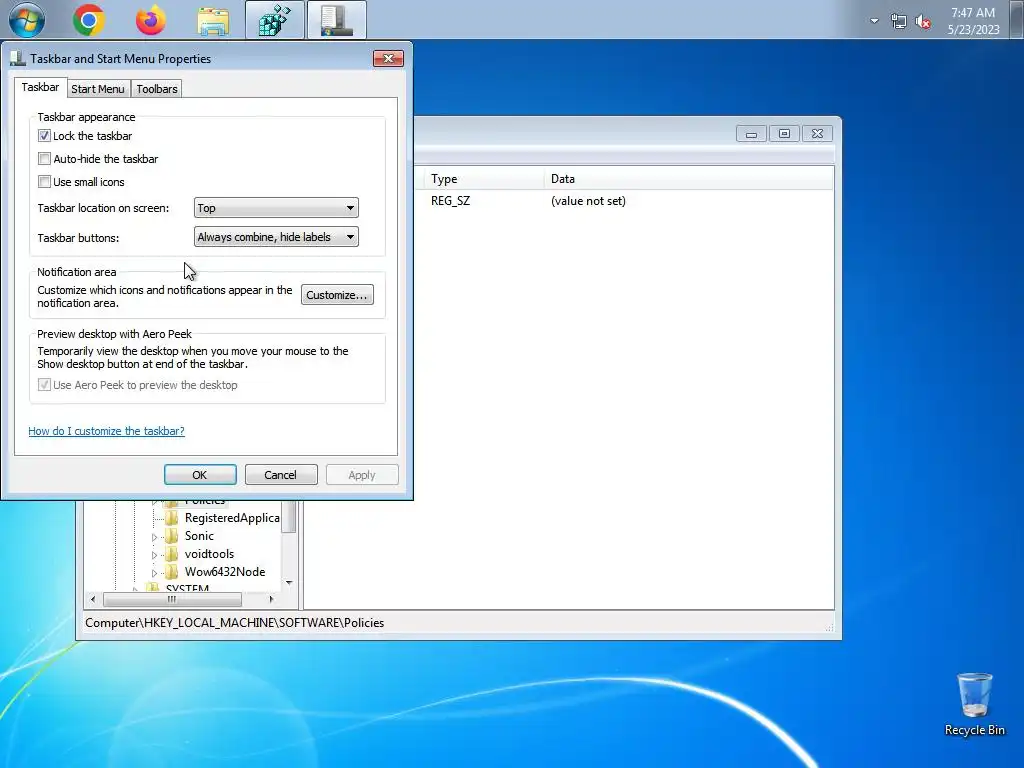This screenshot has height=768, width=1024.
Task: Open Windows Explorer from the taskbar
Action: (x=213, y=21)
